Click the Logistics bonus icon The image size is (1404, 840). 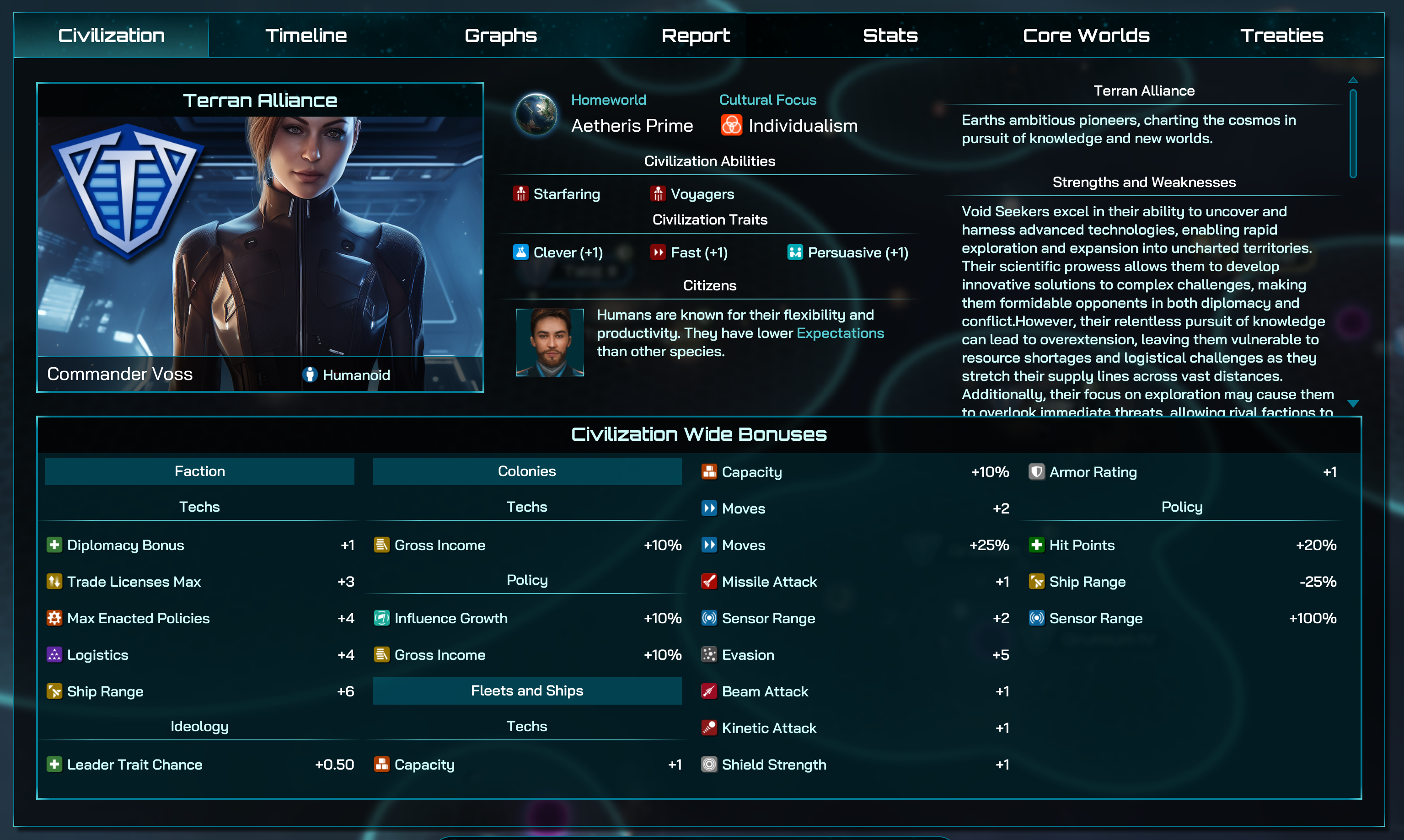coord(54,654)
